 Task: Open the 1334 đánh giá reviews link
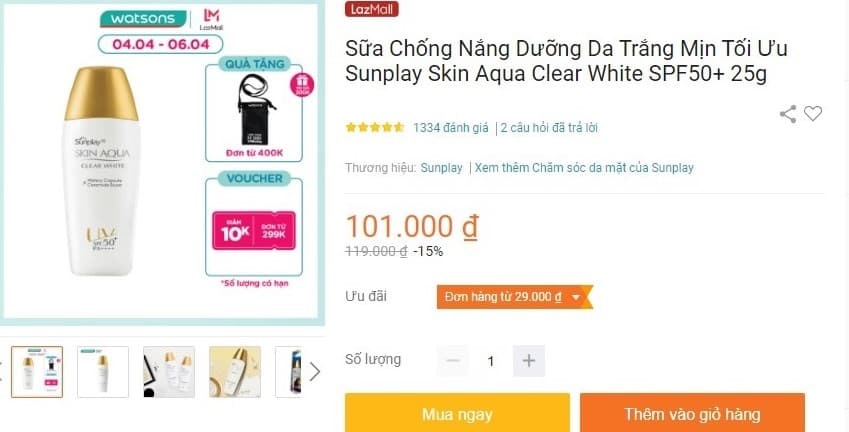[450, 128]
